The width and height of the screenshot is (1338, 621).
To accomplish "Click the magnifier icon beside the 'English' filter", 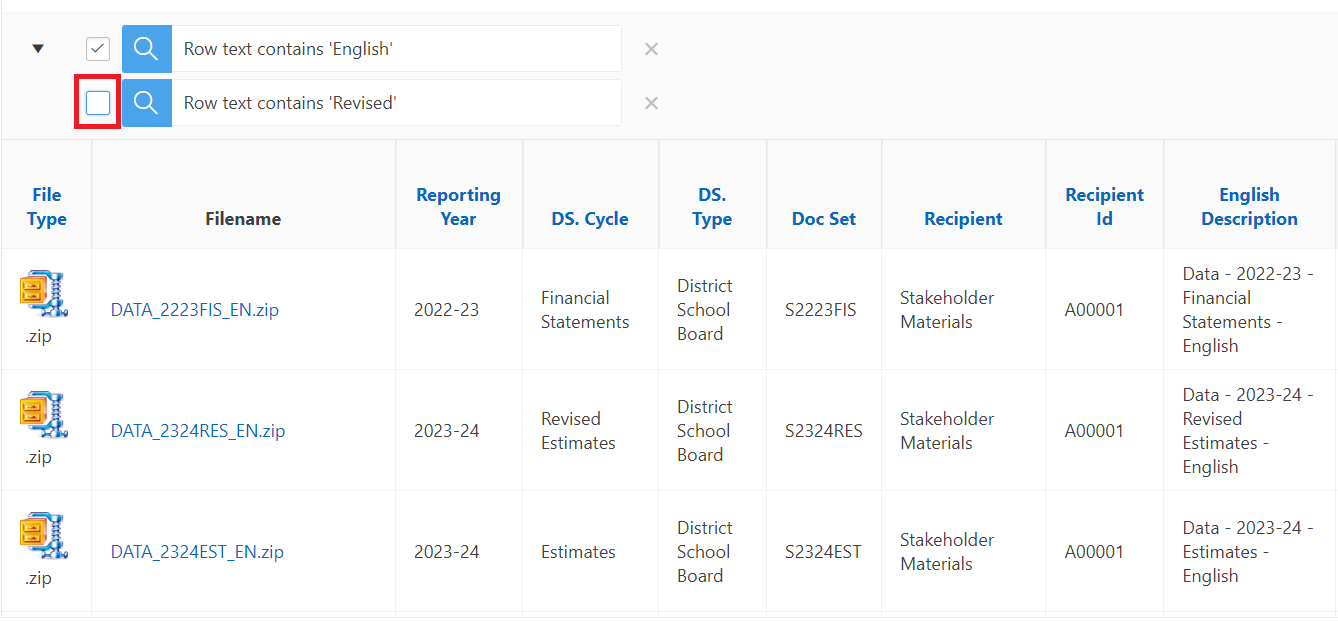I will click(x=146, y=49).
